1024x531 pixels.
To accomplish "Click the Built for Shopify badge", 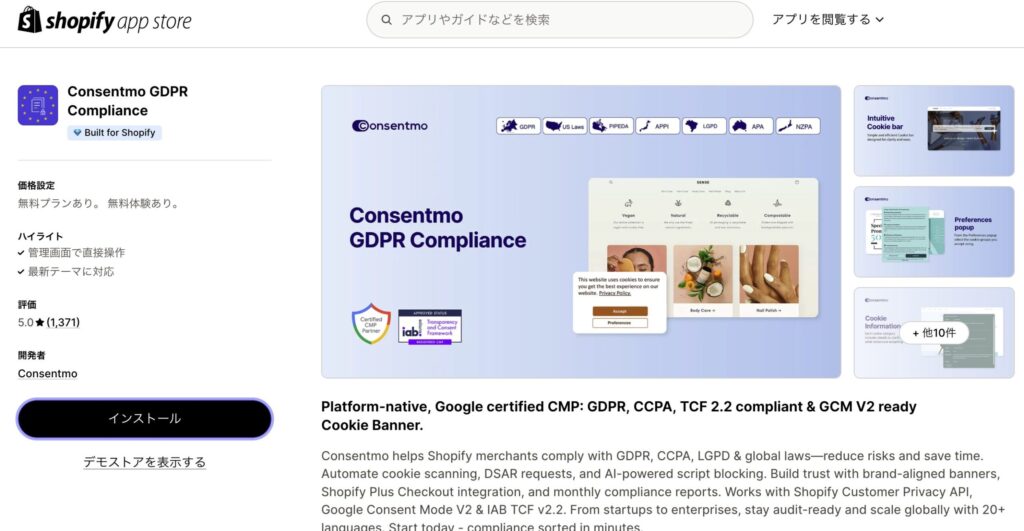I will click(x=114, y=133).
